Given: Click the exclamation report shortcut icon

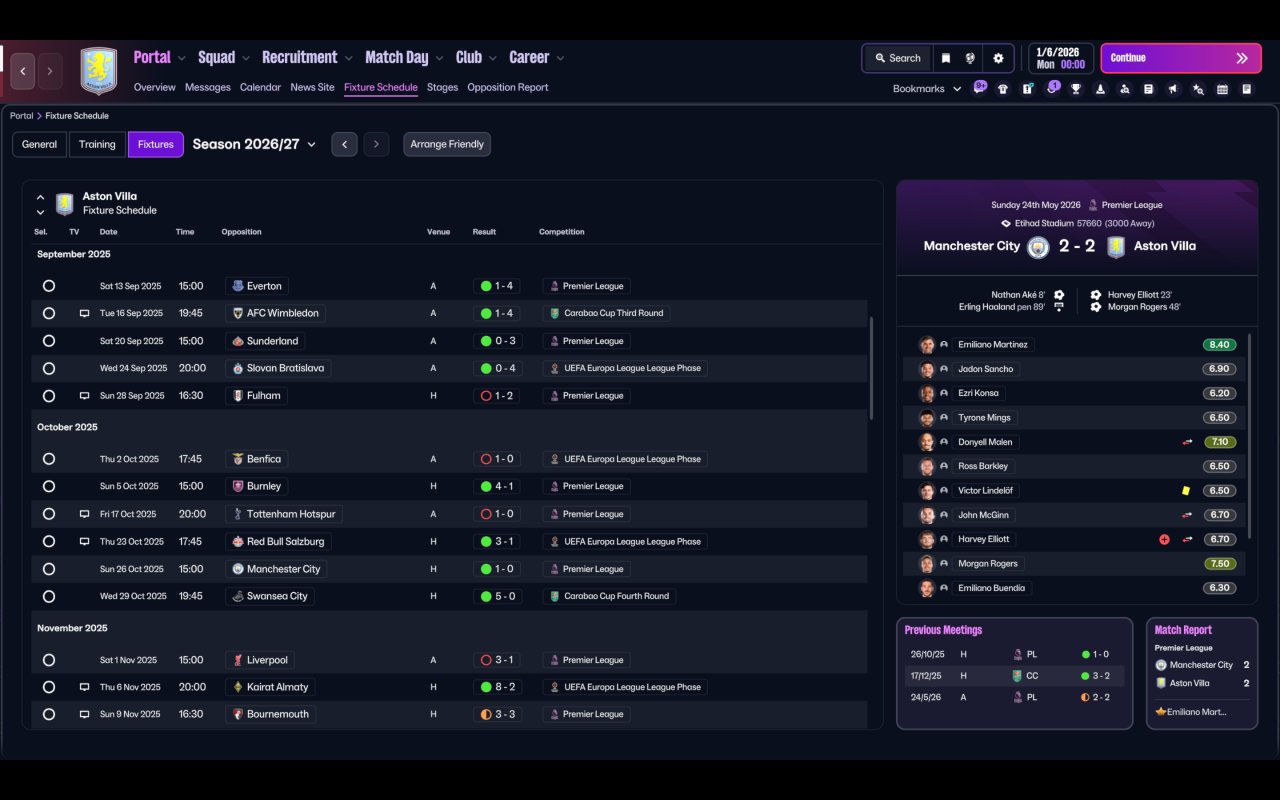Looking at the screenshot, I should [x=1027, y=89].
